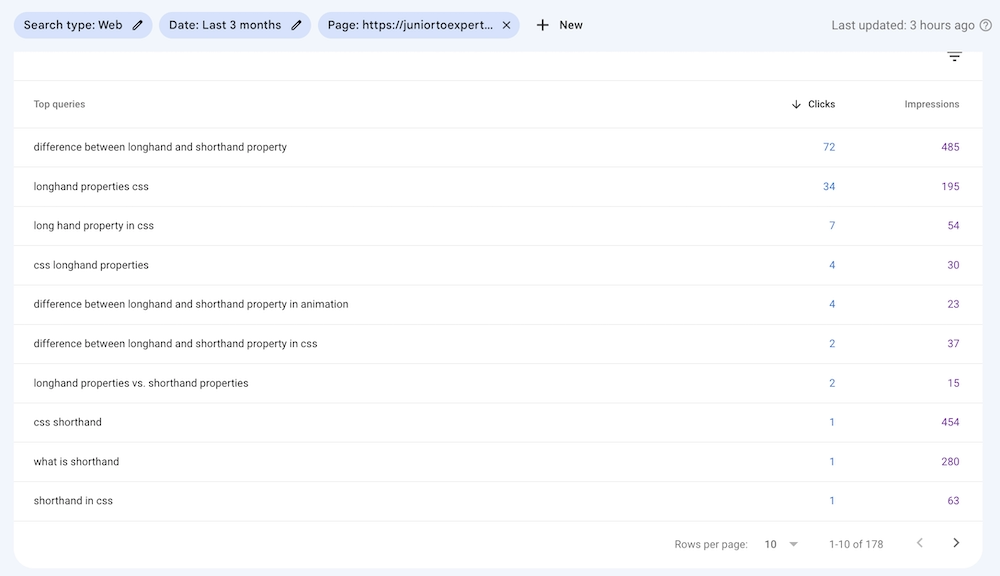Click the Last updated: 3 hours ago text
This screenshot has height=576, width=1000.
pyautogui.click(x=902, y=26)
